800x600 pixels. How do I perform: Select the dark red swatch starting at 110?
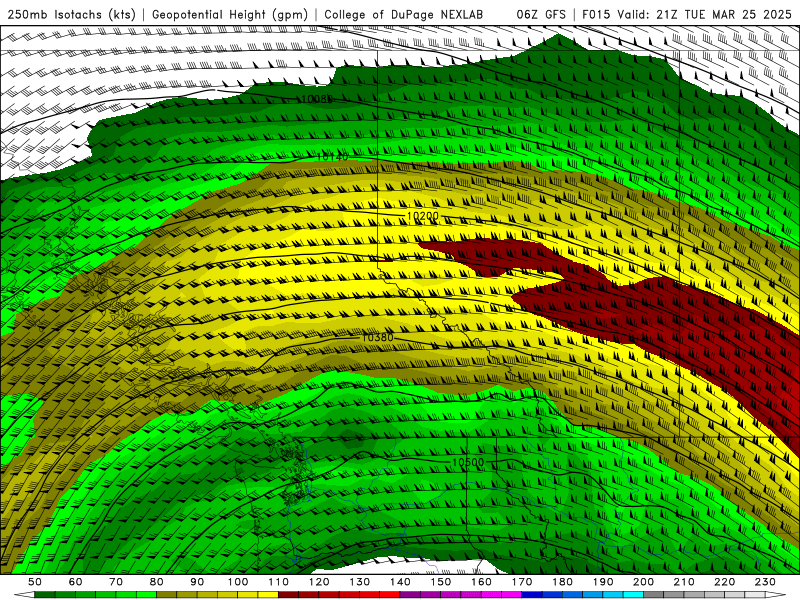pyautogui.click(x=289, y=595)
